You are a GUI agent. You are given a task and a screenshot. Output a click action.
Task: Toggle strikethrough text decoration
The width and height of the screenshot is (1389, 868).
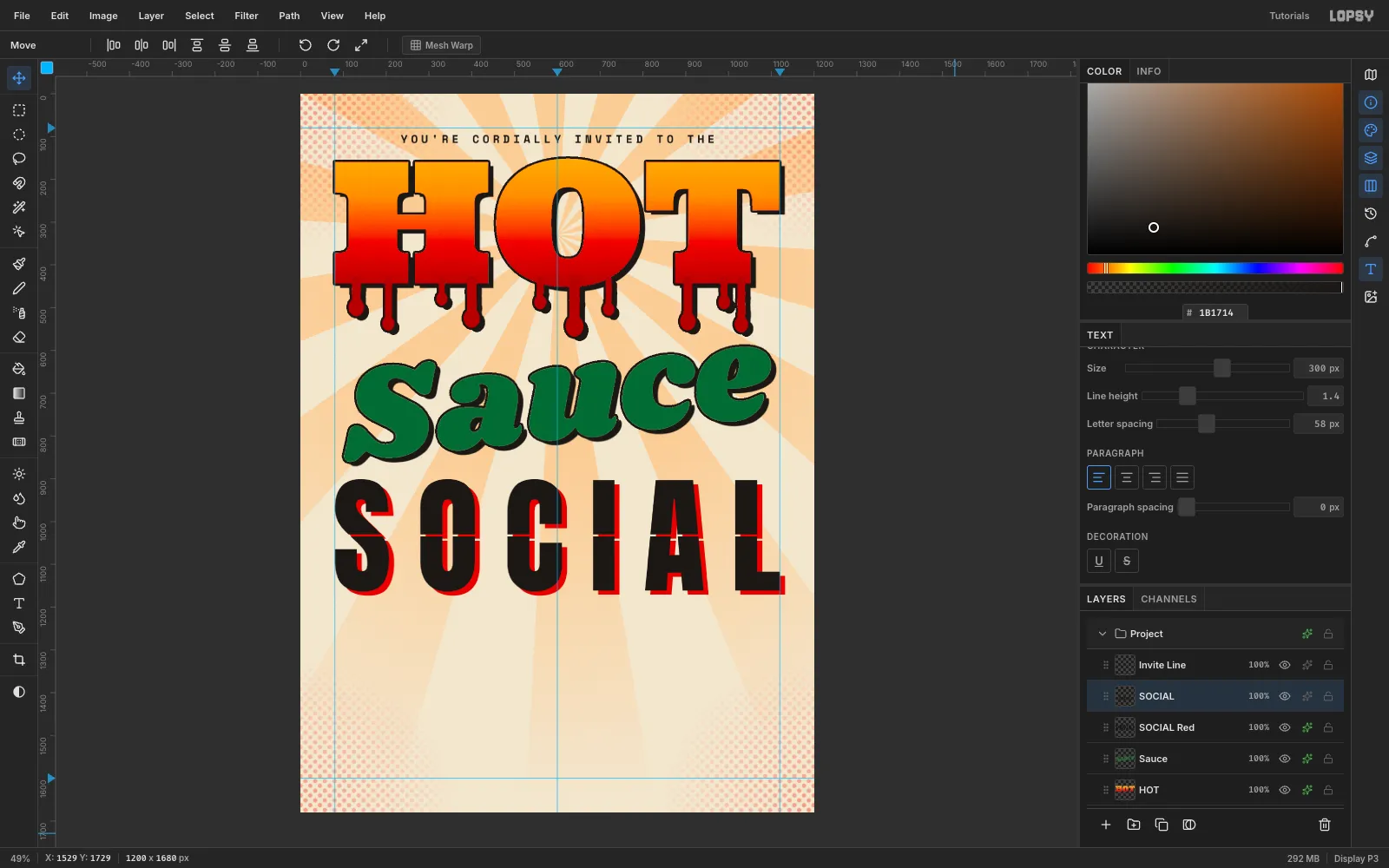tap(1127, 561)
